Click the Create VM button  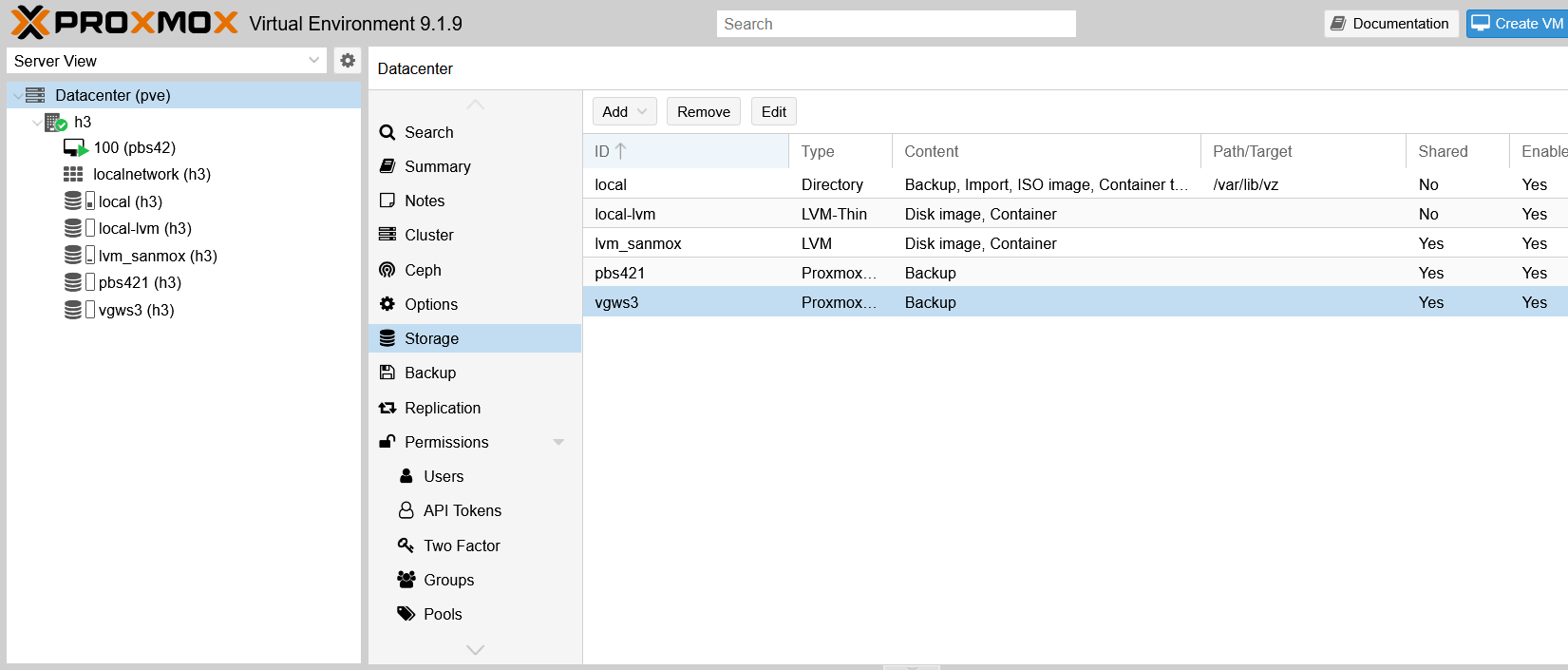click(x=1518, y=24)
